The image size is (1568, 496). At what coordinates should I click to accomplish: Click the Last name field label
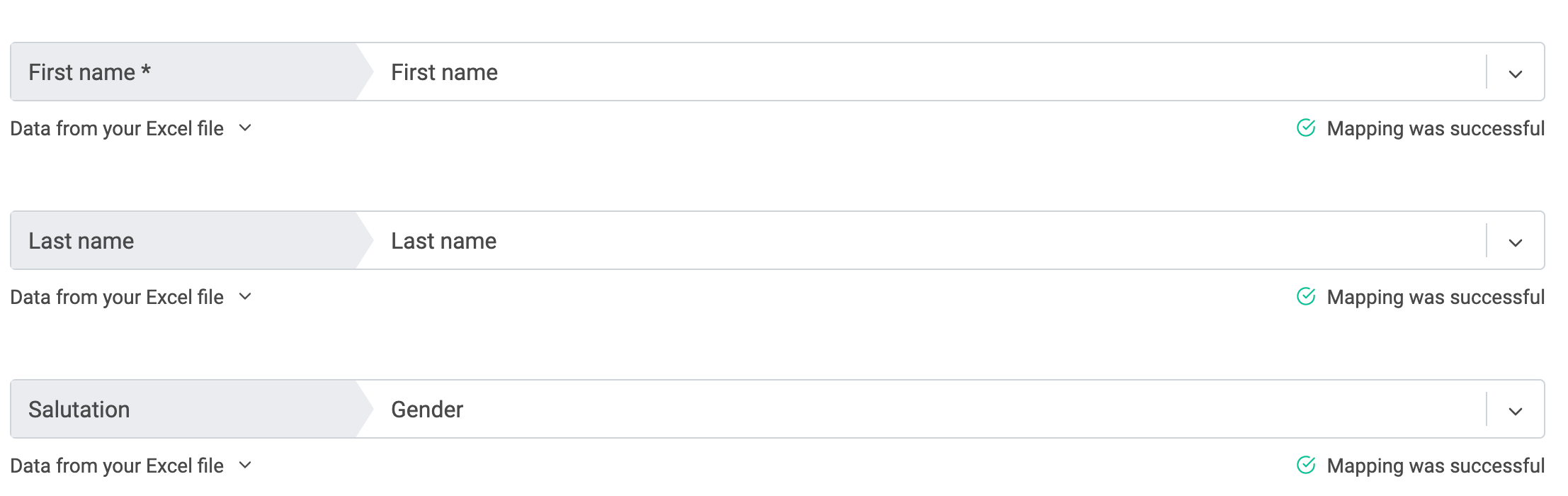coord(81,241)
